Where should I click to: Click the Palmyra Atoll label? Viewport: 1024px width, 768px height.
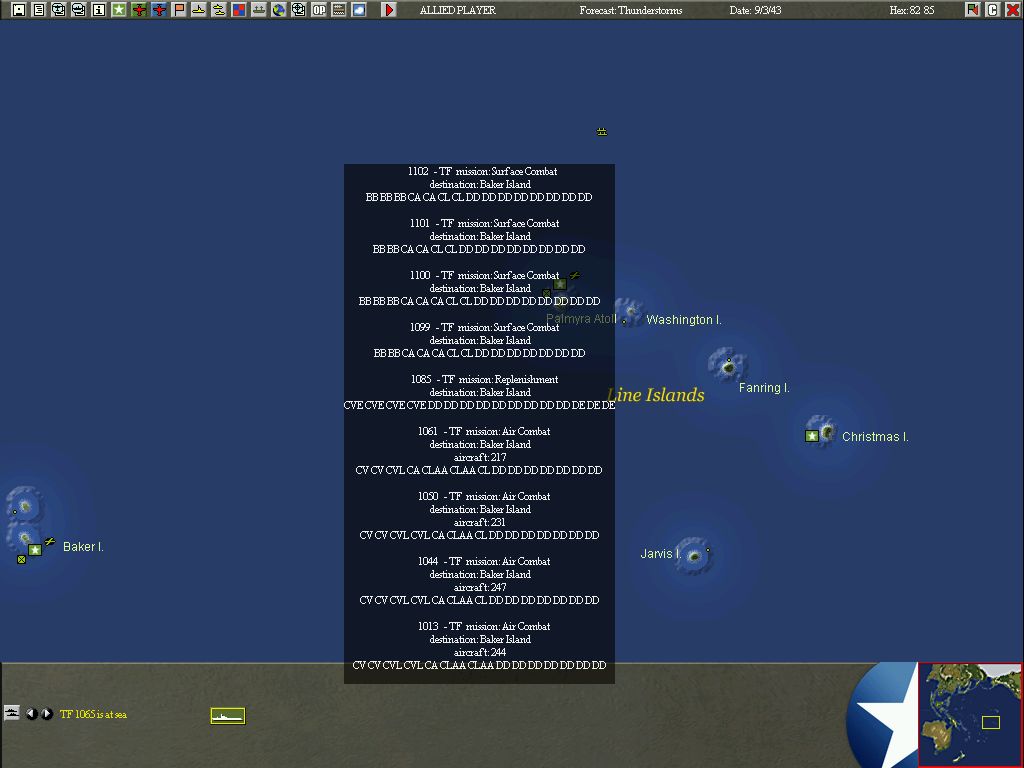click(581, 319)
